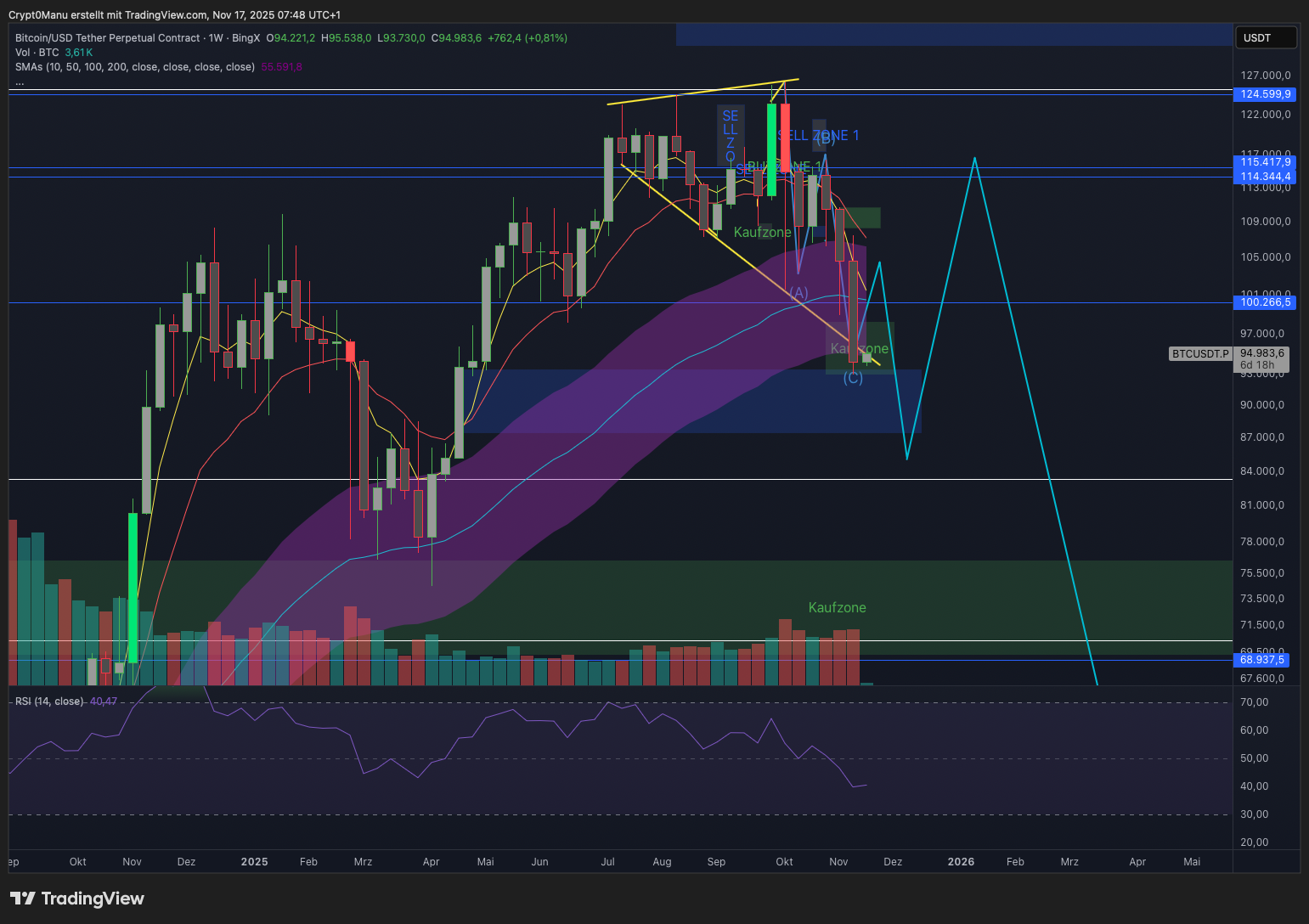The height and width of the screenshot is (924, 1309).
Task: Select the Vol · BTC indicator legend
Action: (37, 53)
